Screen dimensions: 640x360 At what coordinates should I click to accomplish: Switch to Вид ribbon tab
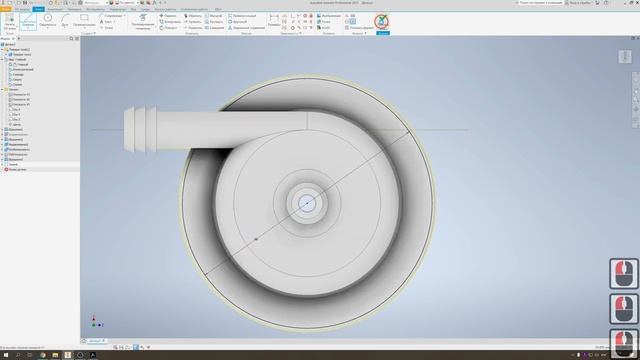pos(133,9)
